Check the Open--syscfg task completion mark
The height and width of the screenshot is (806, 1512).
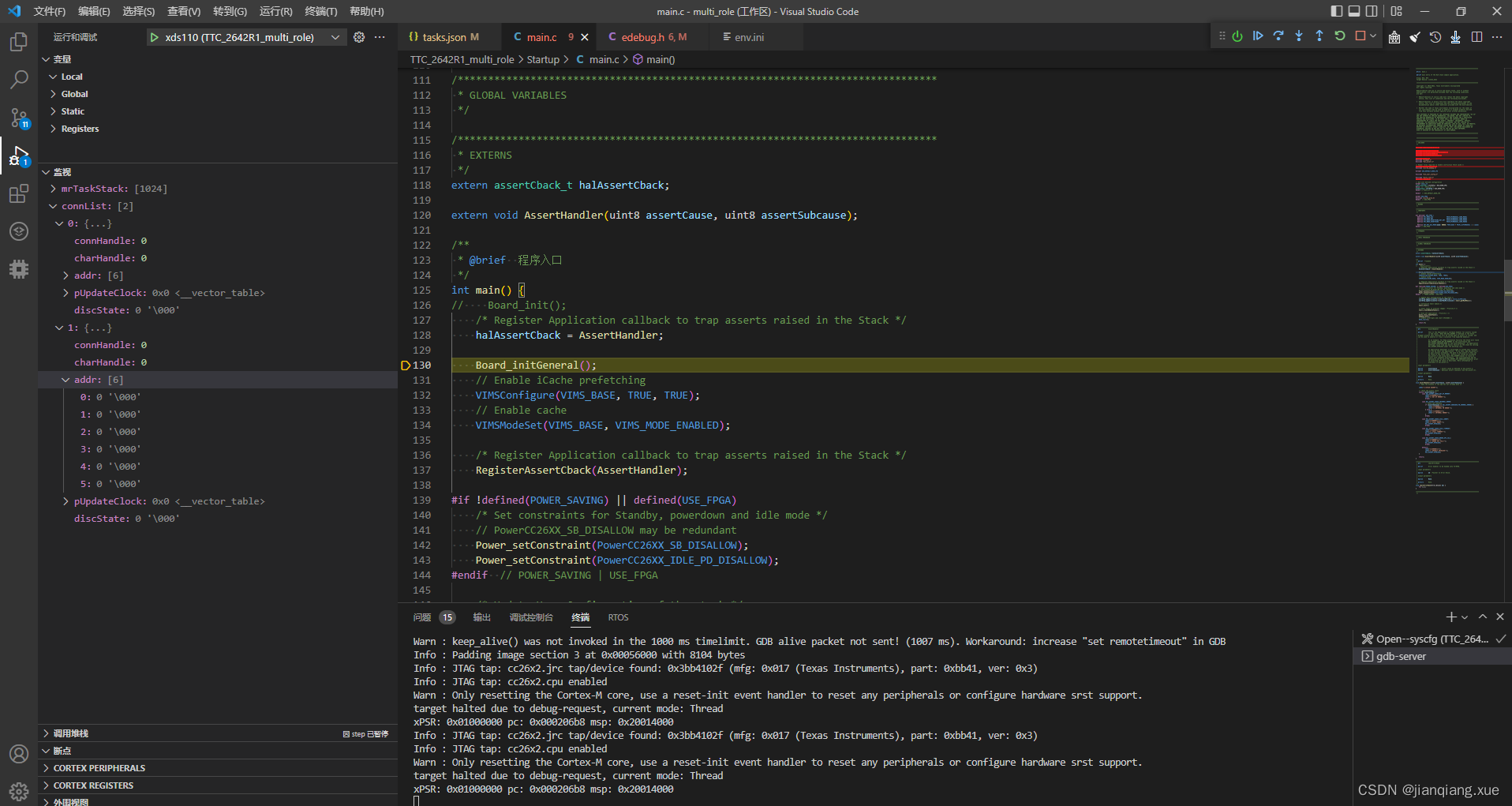[1499, 639]
